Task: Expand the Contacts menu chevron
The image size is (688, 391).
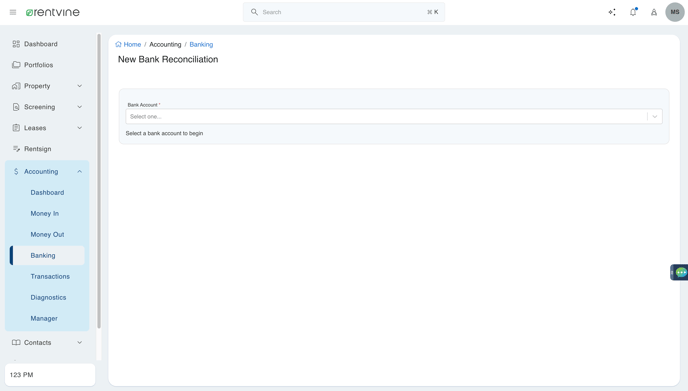Action: (79, 343)
